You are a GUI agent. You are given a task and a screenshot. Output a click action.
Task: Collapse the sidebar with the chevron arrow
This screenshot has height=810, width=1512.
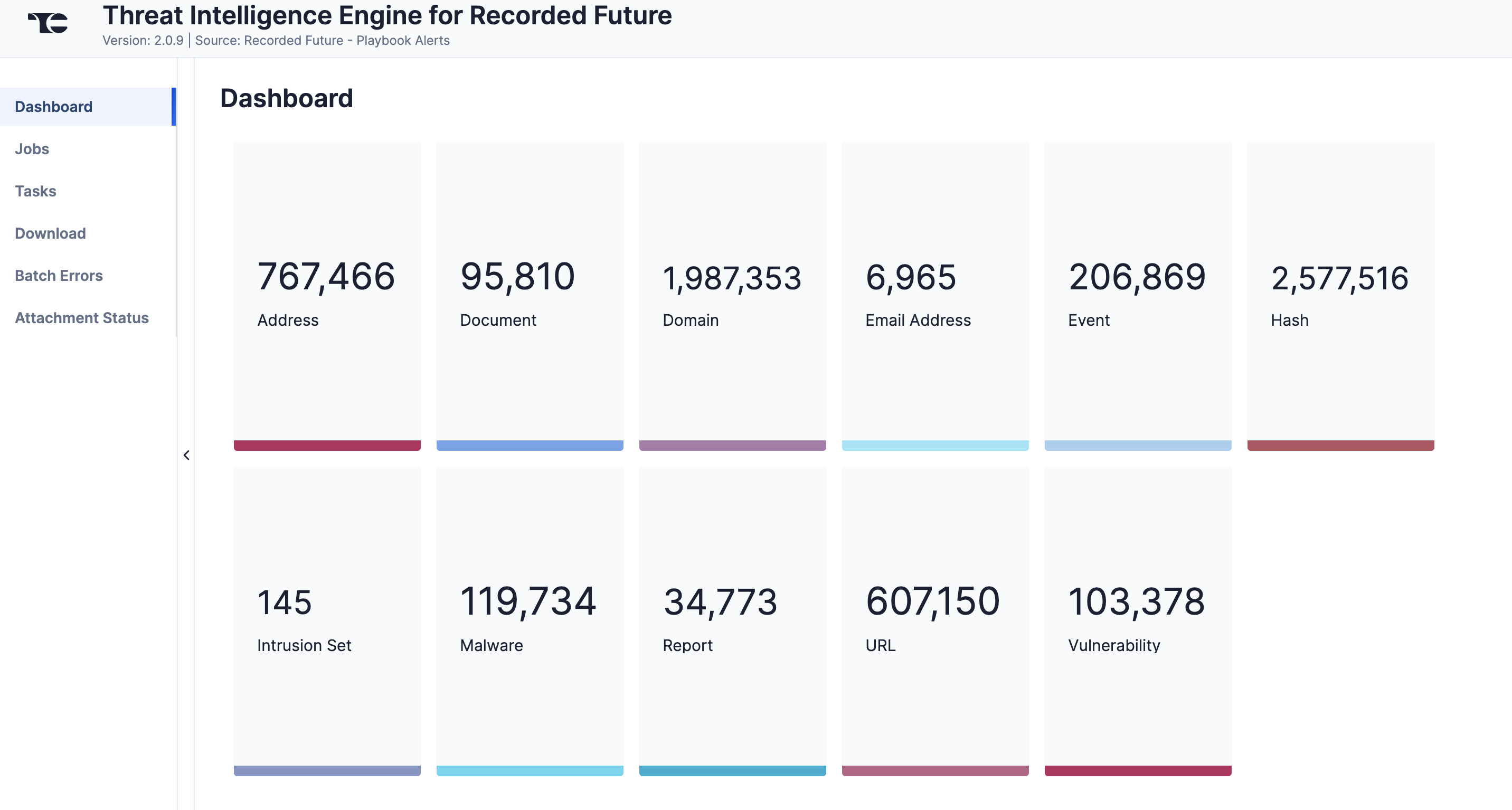[x=186, y=455]
